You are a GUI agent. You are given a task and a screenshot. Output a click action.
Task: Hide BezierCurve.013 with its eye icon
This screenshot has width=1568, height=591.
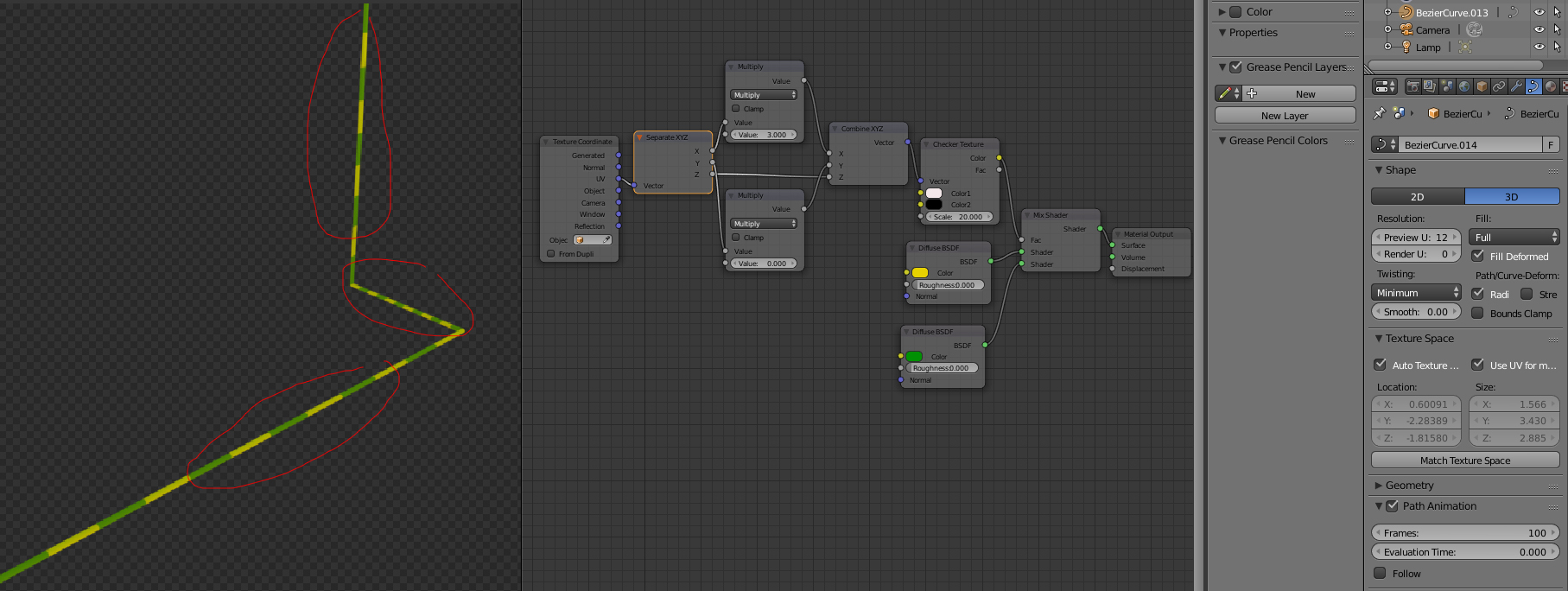point(1539,12)
